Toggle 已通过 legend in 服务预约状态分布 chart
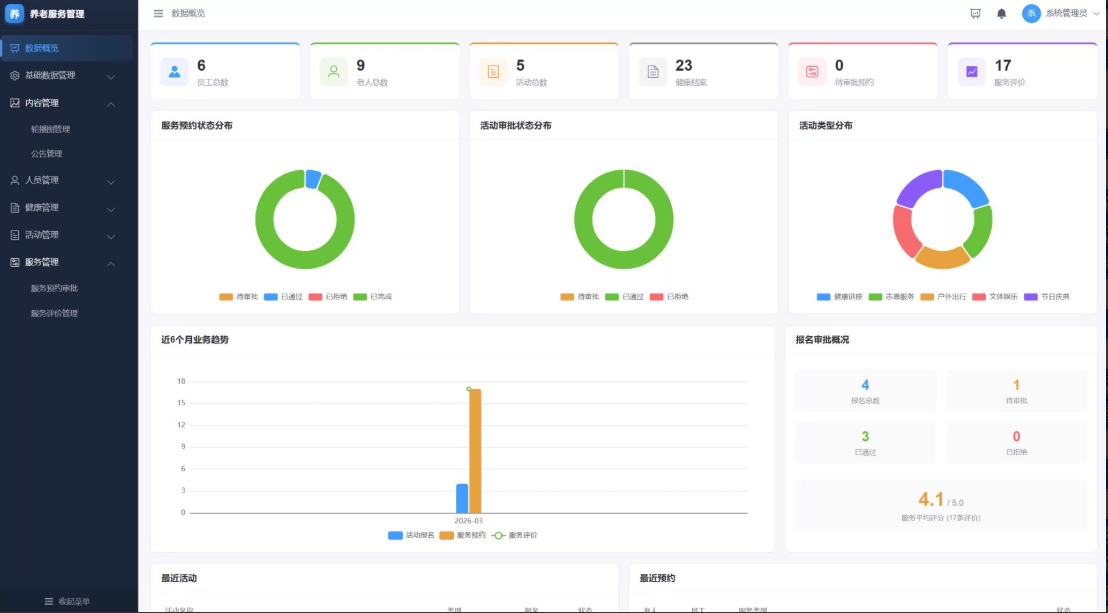This screenshot has height=613, width=1108. point(283,297)
